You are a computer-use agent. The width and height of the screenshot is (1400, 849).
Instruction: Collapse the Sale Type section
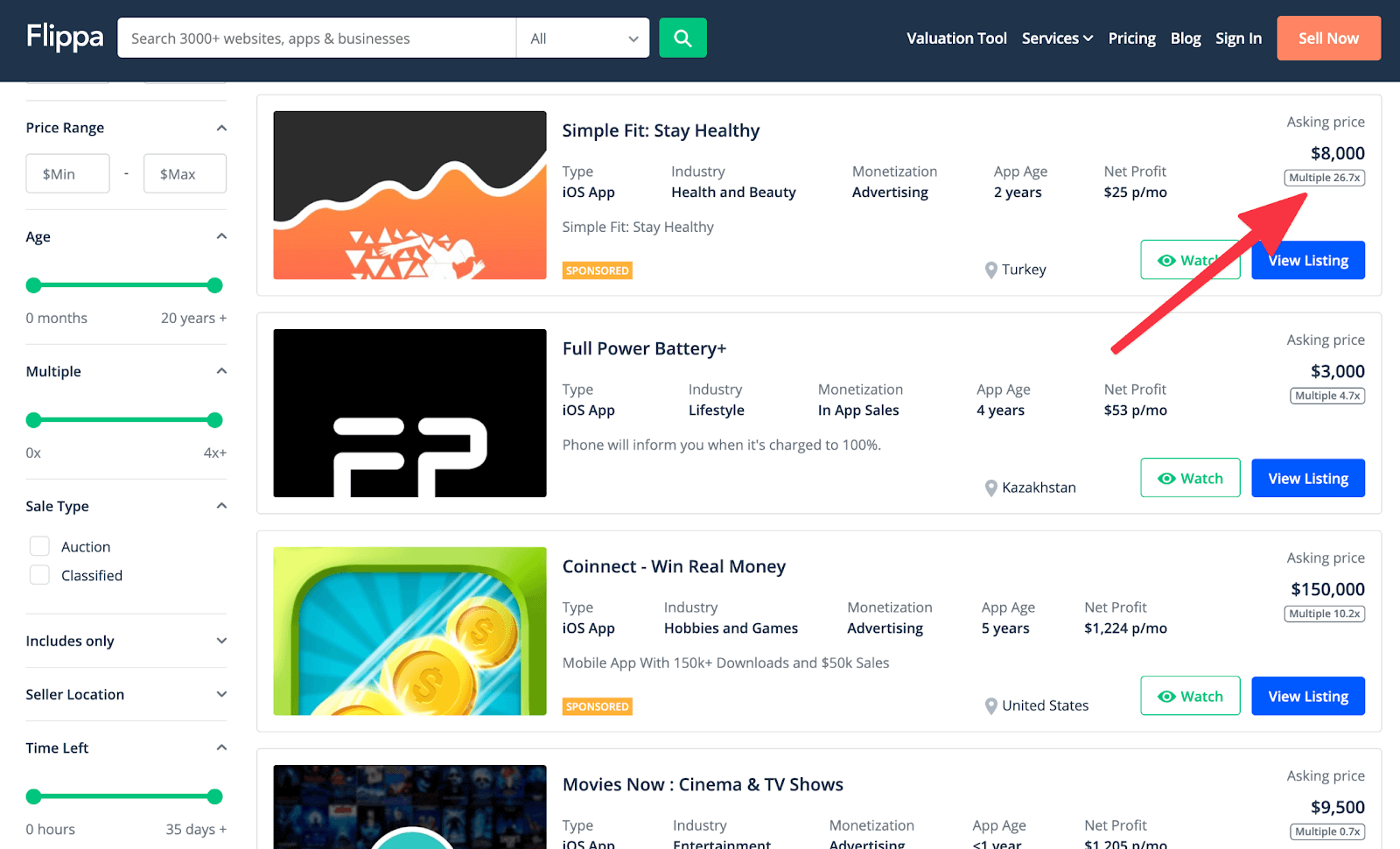[221, 506]
